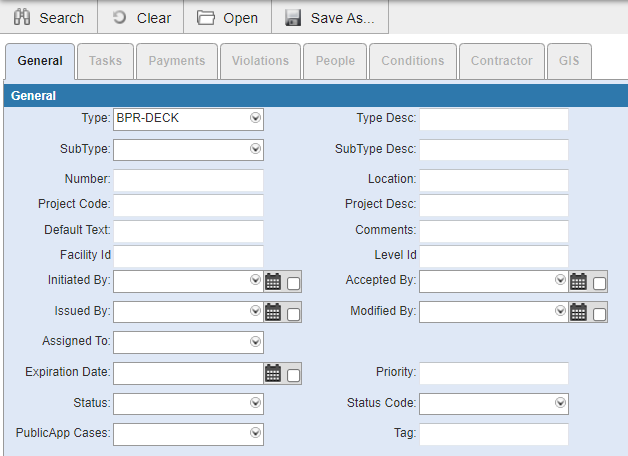
Task: Click into the Comments text field
Action: pos(493,230)
